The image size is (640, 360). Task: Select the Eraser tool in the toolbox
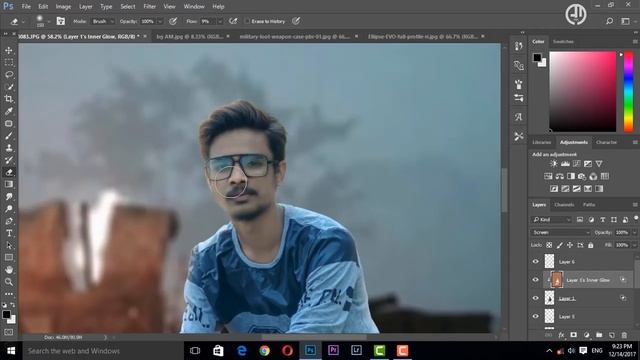9,172
